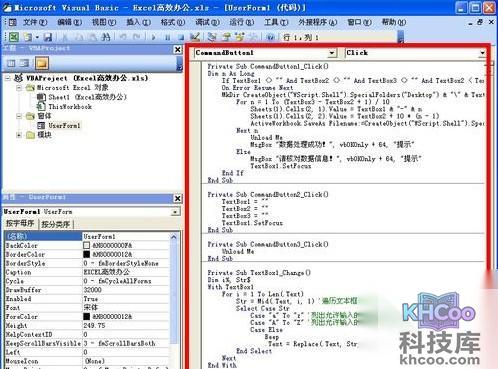Open the 工具 menu
This screenshot has width=498, height=369.
pyautogui.click(x=276, y=22)
